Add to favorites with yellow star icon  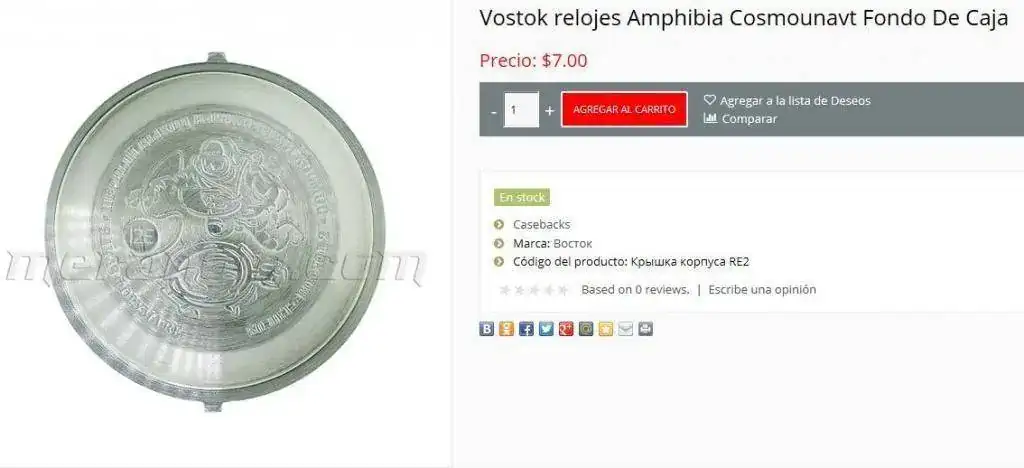(606, 329)
